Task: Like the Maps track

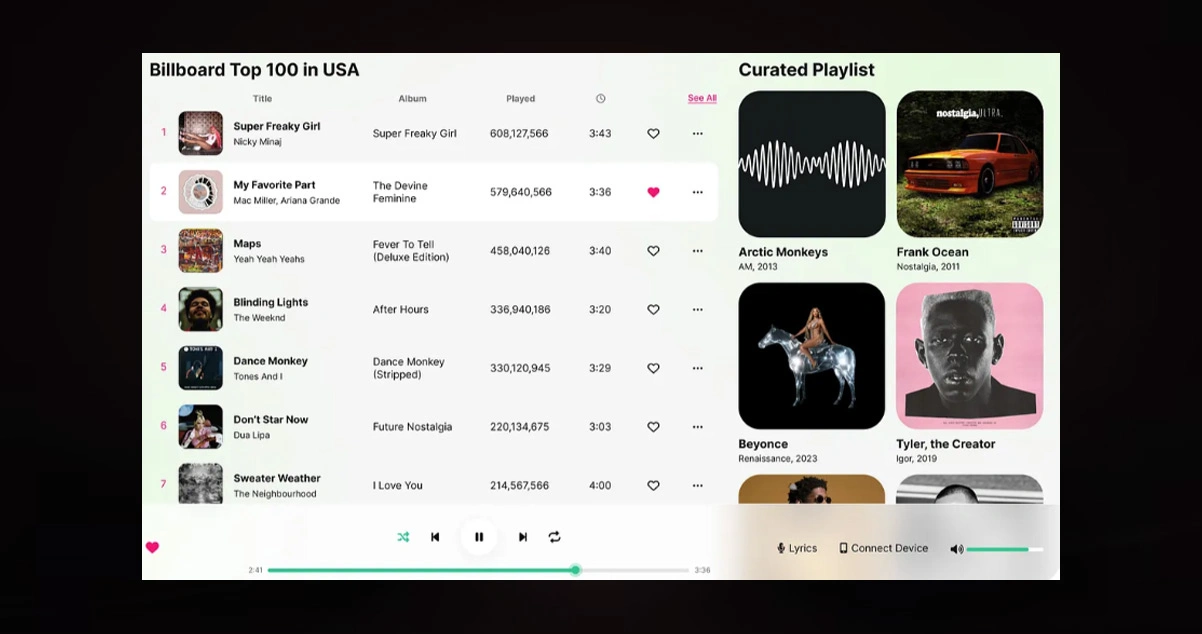Action: pos(653,251)
